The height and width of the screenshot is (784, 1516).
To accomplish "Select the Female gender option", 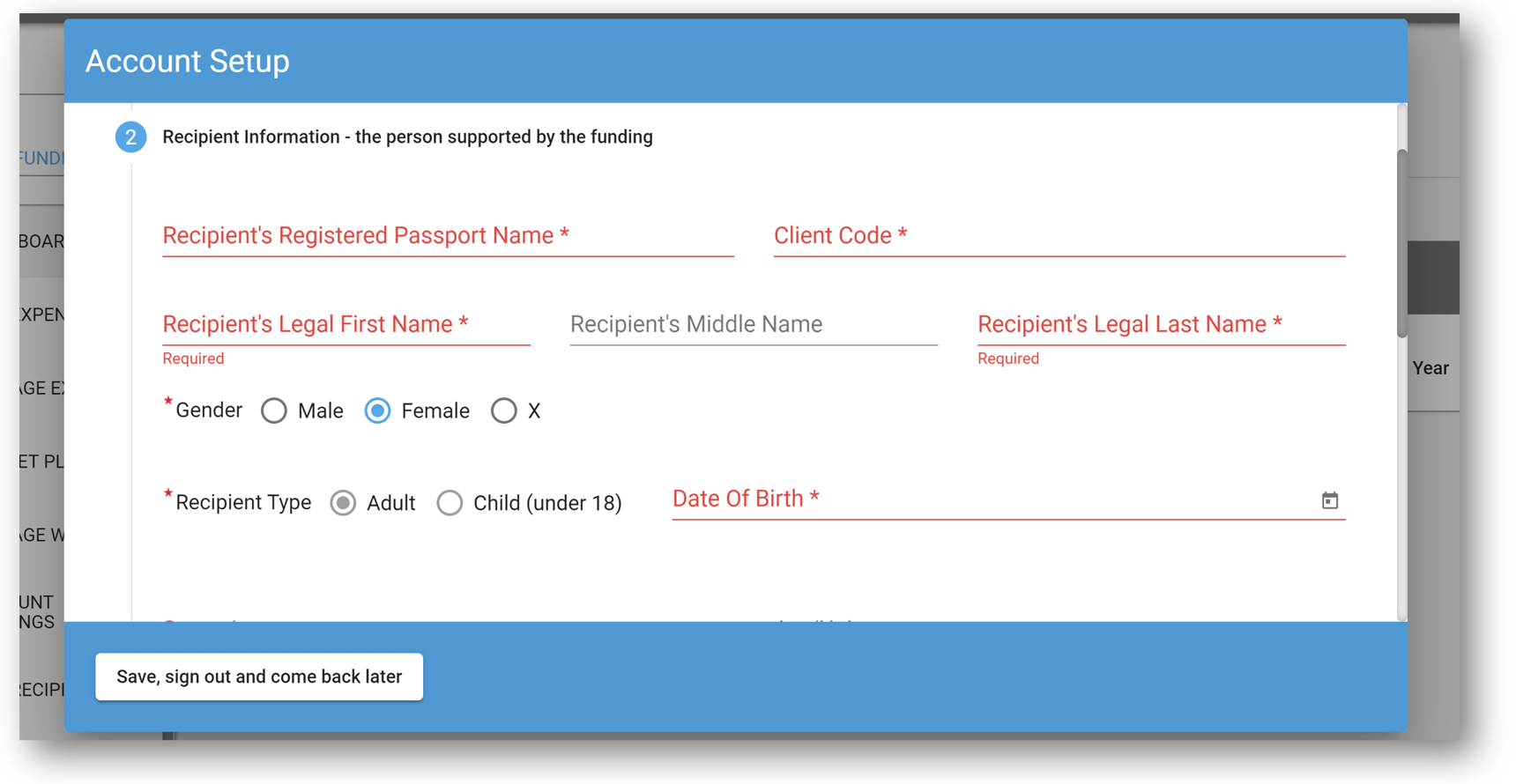I will click(x=378, y=410).
